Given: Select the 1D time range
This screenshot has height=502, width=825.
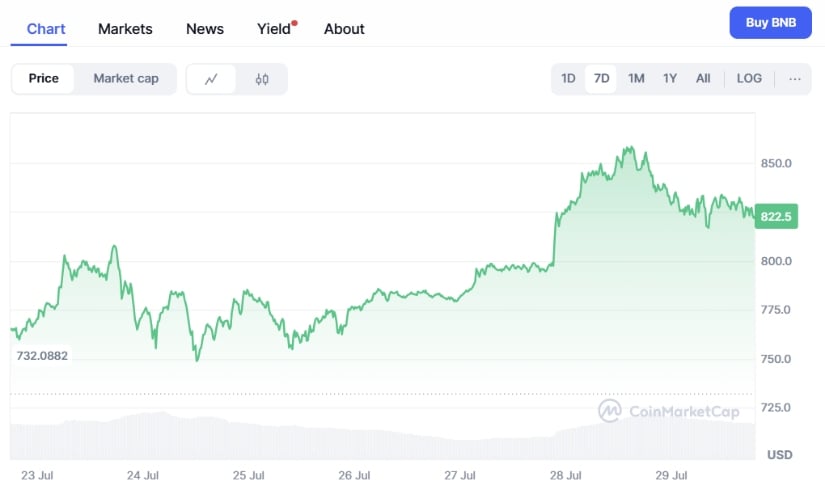Looking at the screenshot, I should tap(568, 79).
